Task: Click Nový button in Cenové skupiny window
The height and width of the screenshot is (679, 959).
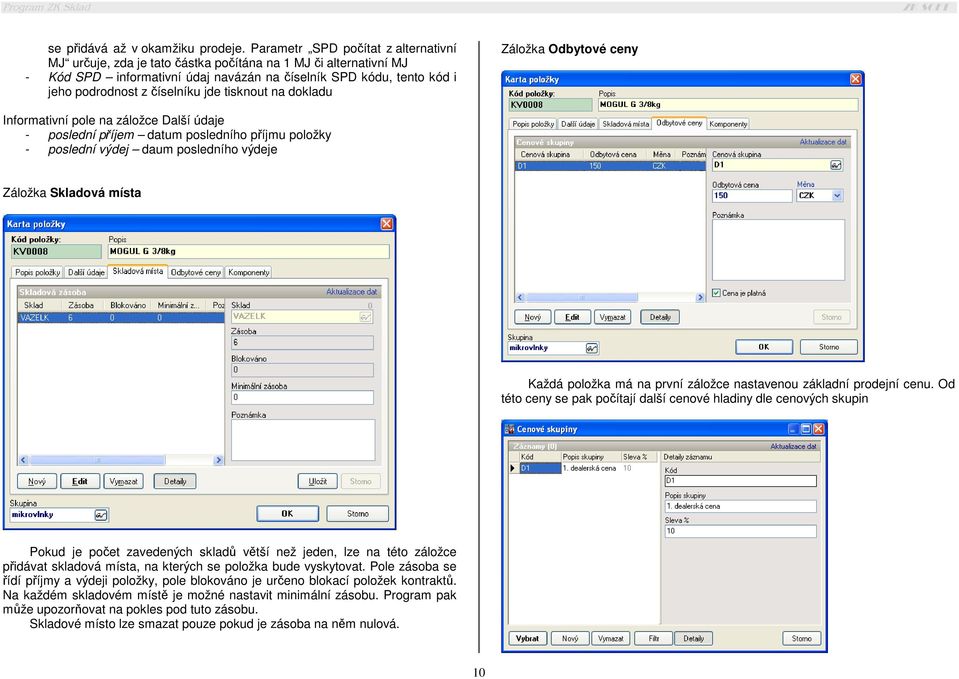Action: [570, 639]
